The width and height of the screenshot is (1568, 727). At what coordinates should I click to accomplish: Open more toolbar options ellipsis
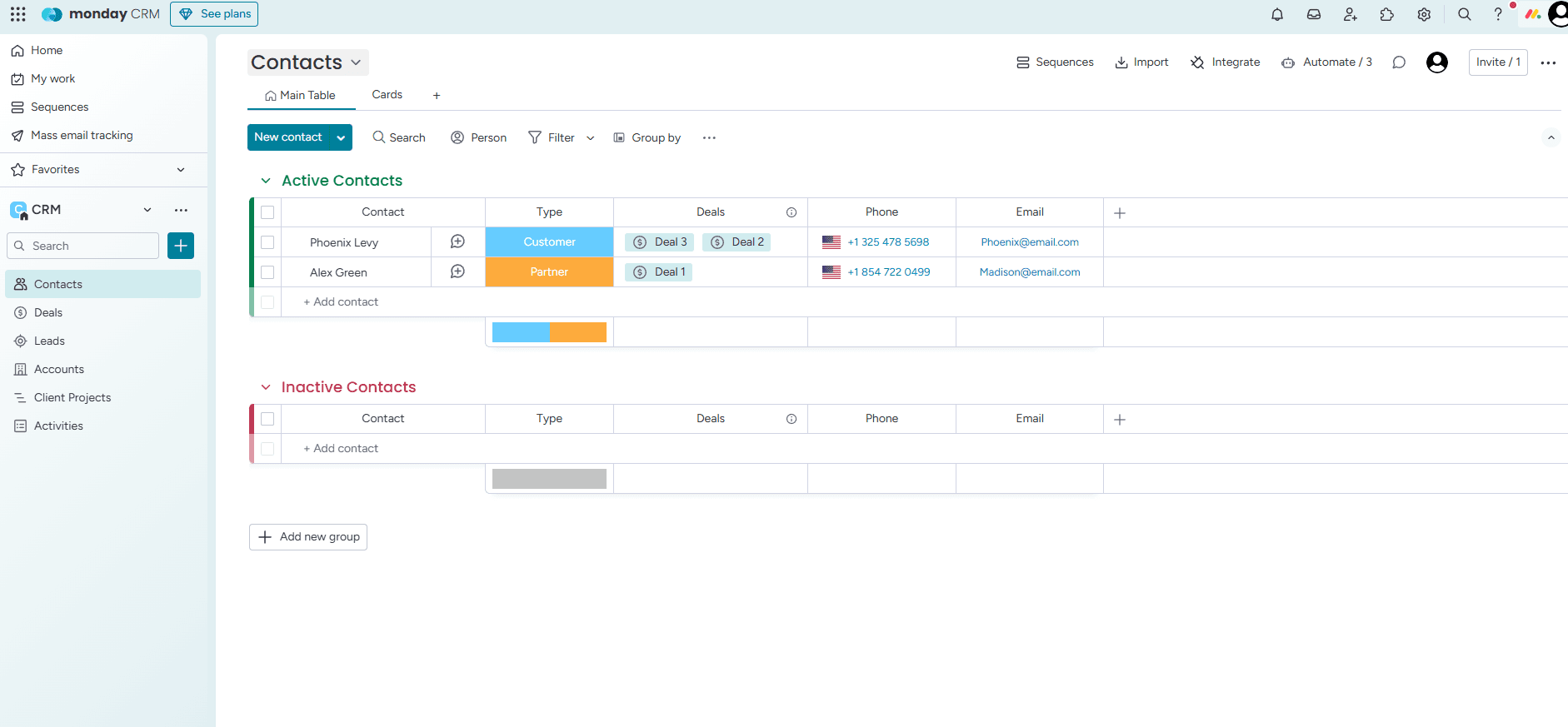[x=709, y=137]
